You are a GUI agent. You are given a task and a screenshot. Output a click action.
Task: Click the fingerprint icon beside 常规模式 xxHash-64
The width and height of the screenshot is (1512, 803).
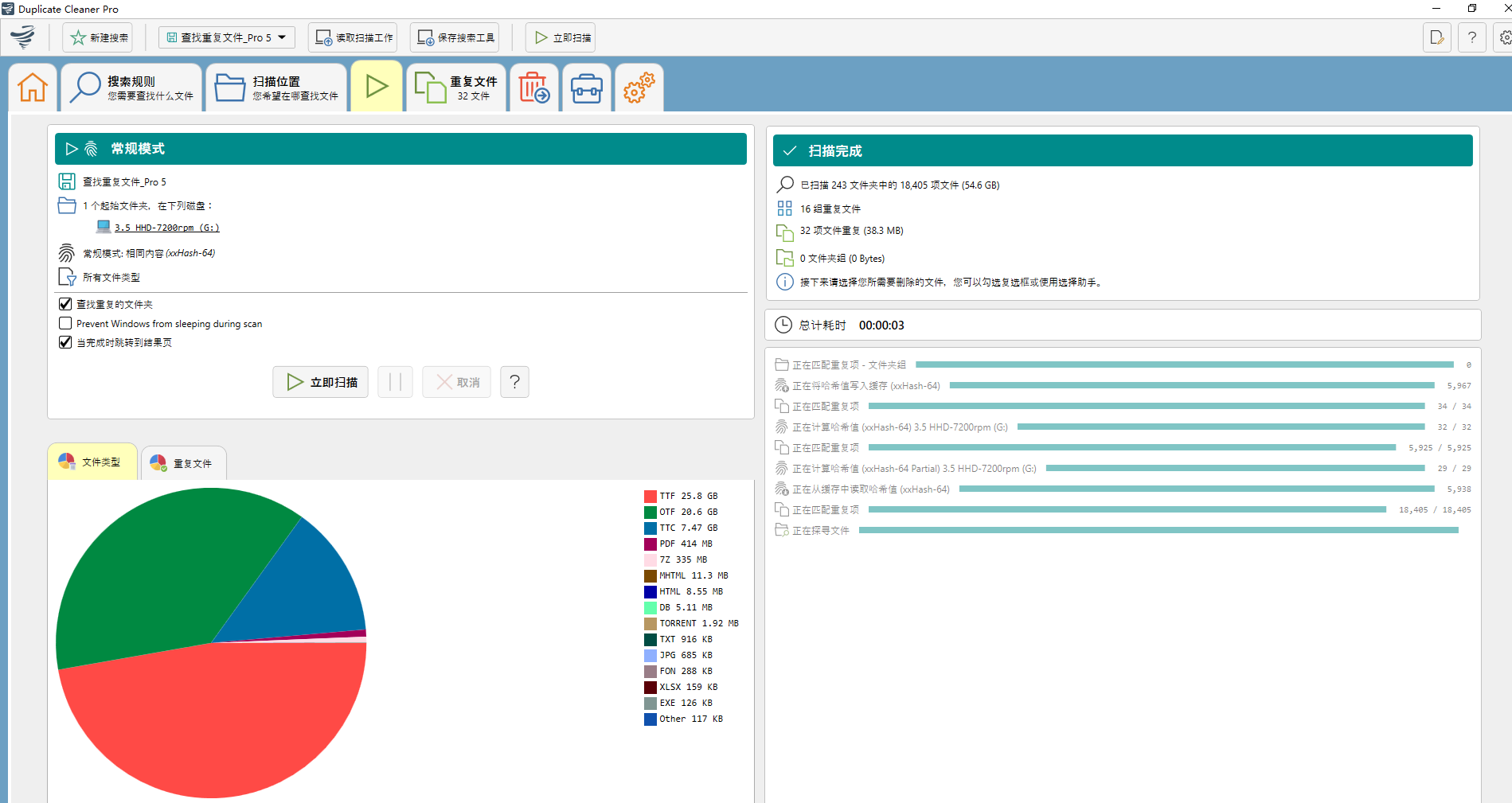67,253
